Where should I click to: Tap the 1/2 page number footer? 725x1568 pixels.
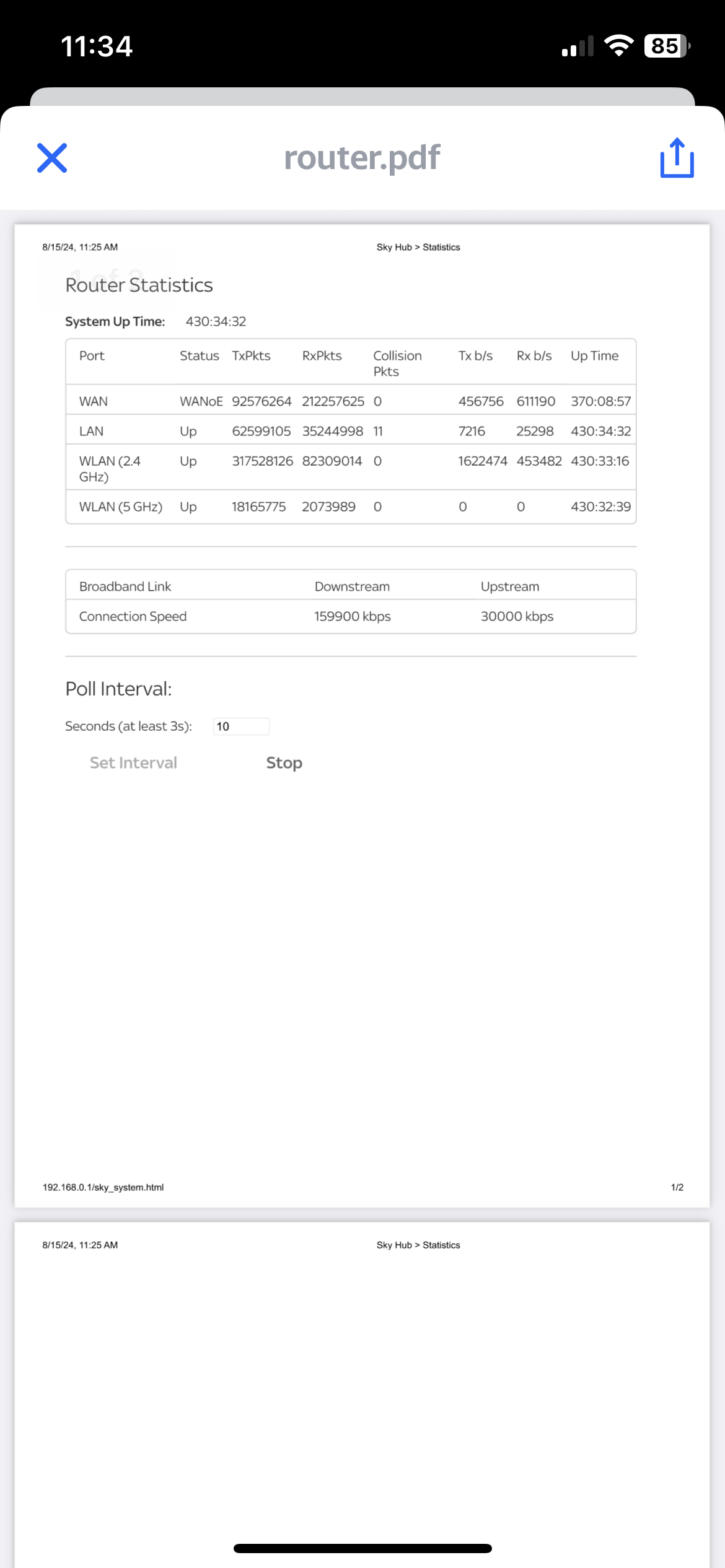click(x=677, y=1187)
